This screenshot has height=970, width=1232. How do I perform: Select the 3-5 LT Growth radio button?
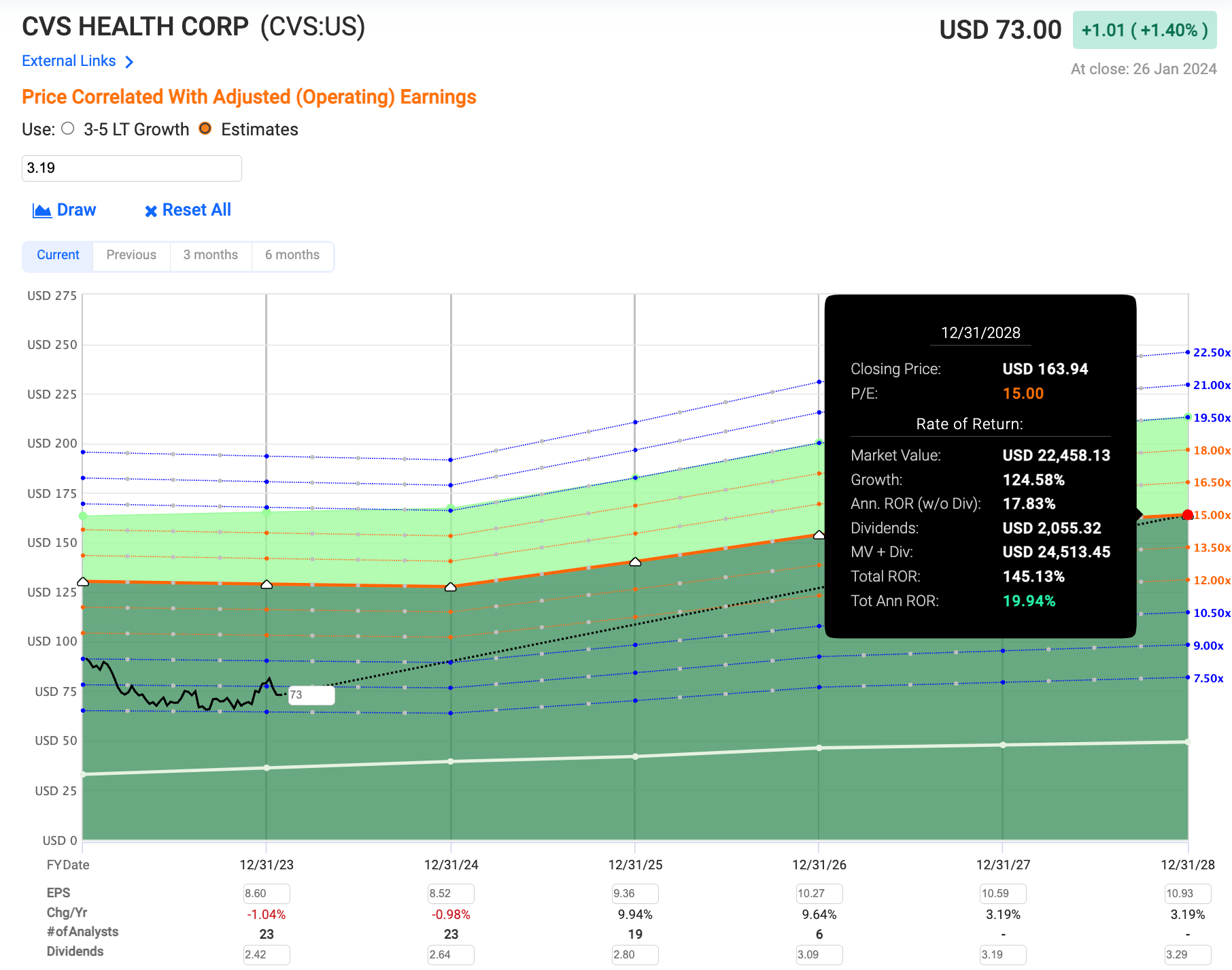(68, 129)
